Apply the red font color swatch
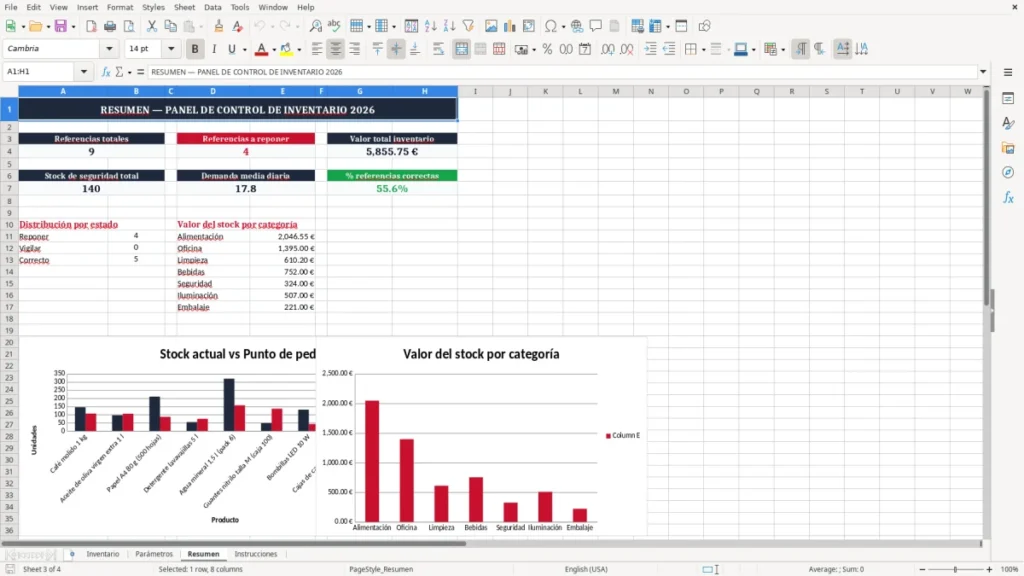Image resolution: width=1024 pixels, height=576 pixels. coord(261,49)
